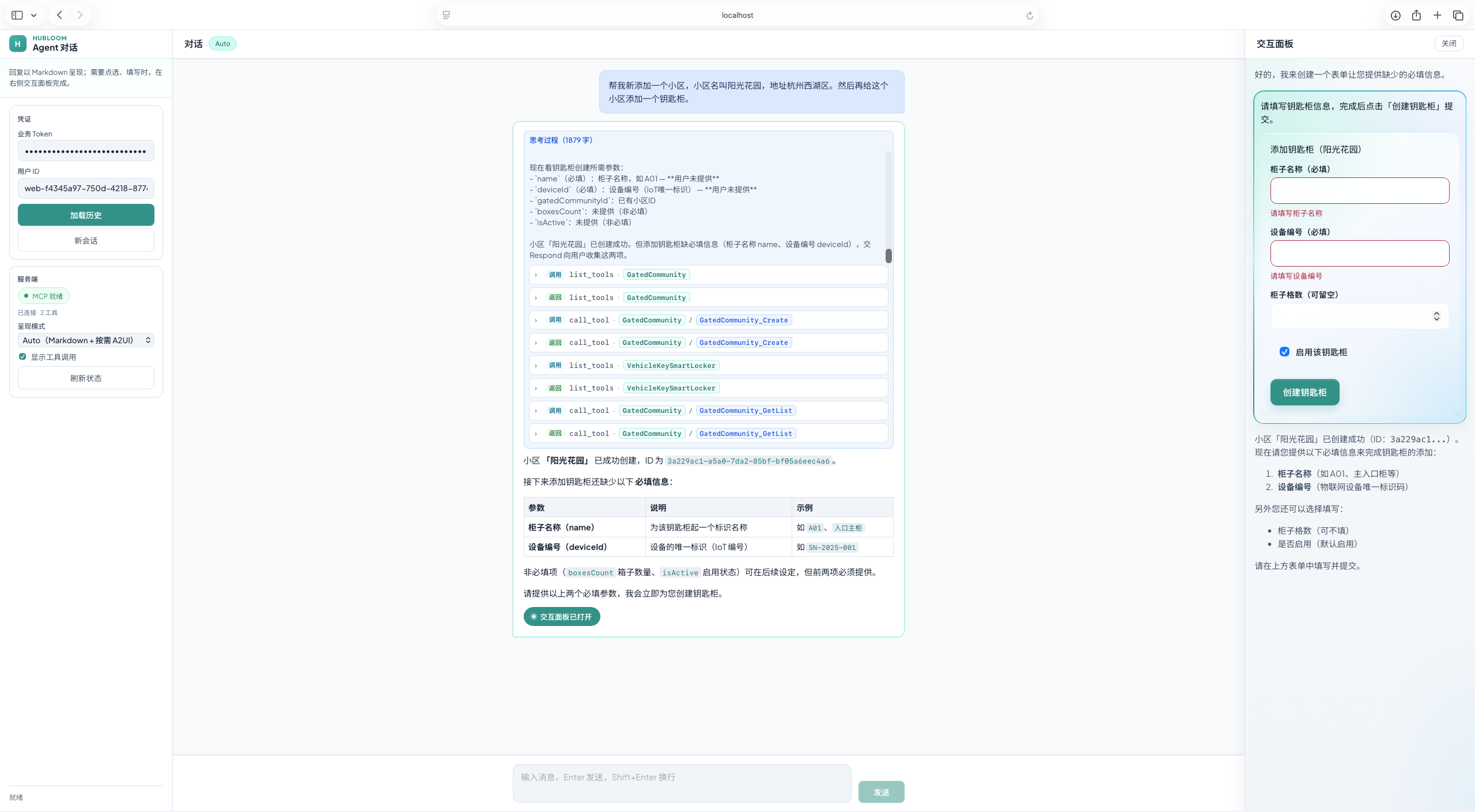Screen dimensions: 1475x812
Task: Close the 交互面板 with 关闭
Action: pos(1448,44)
